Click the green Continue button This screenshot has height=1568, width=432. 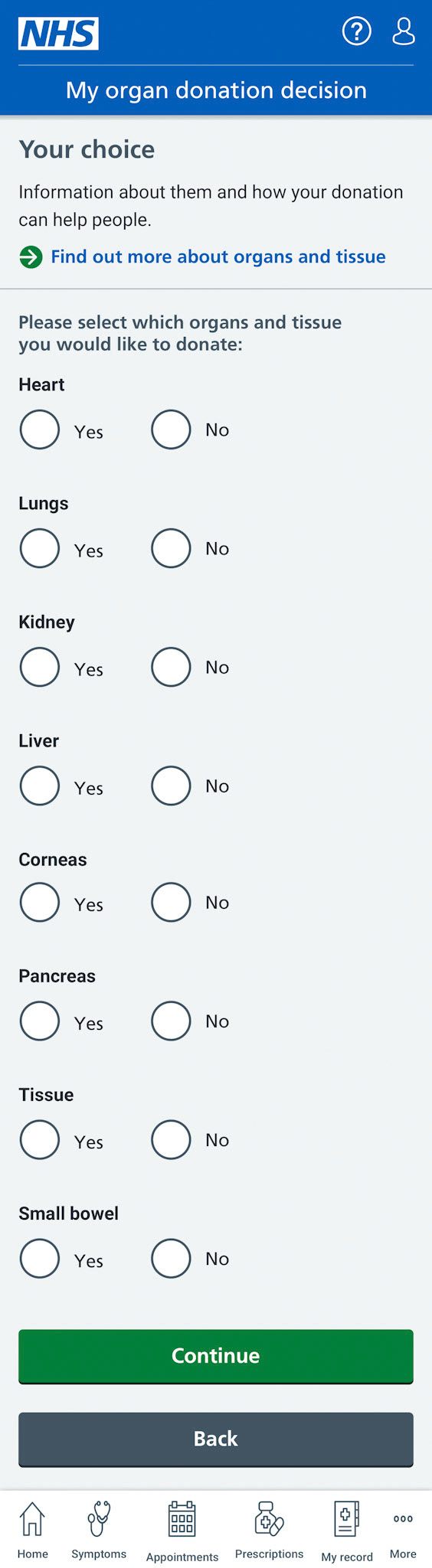[216, 1356]
